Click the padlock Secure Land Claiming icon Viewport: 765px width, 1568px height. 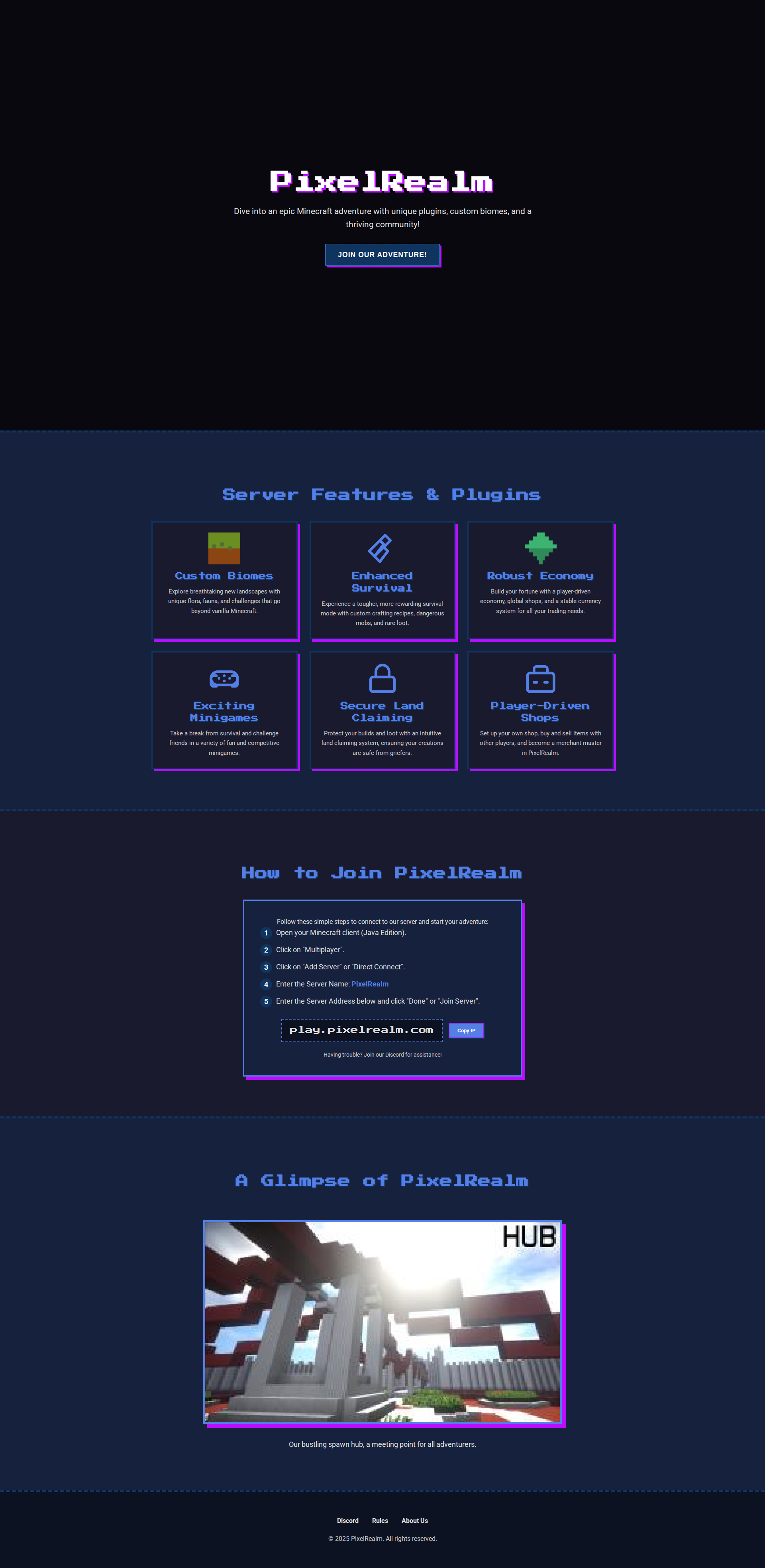coord(382,678)
